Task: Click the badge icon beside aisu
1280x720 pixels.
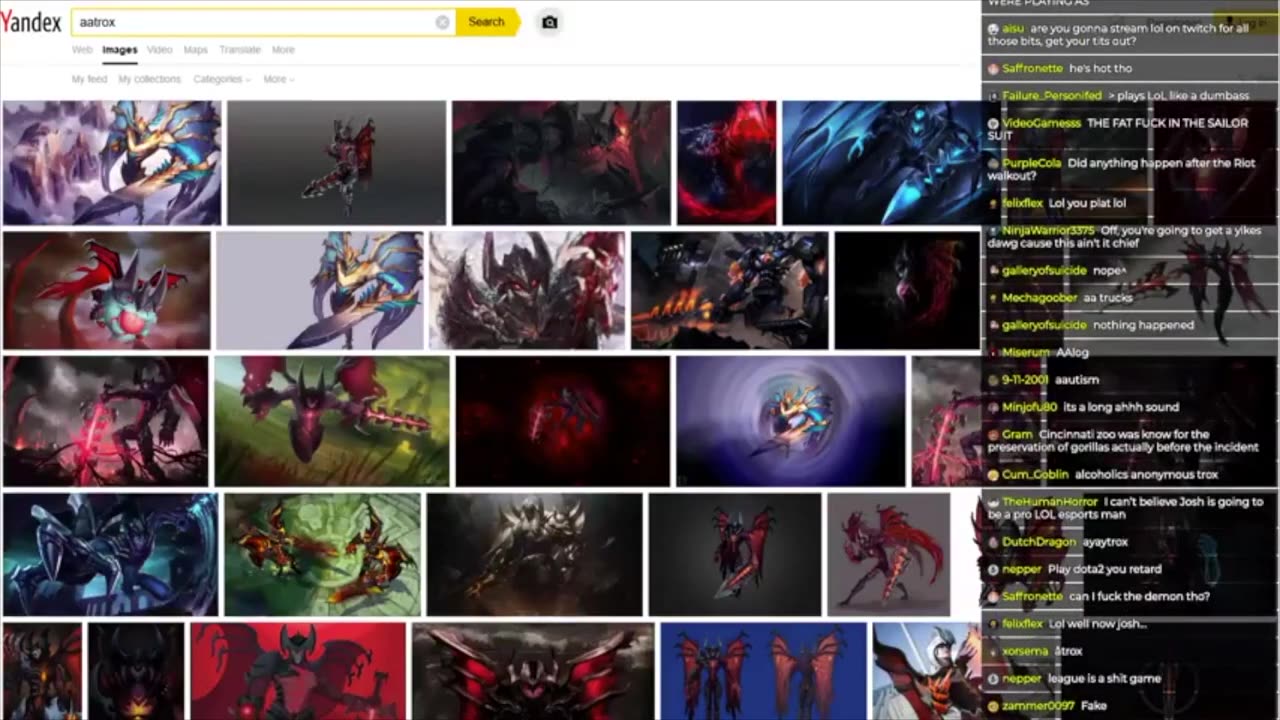Action: click(x=993, y=29)
